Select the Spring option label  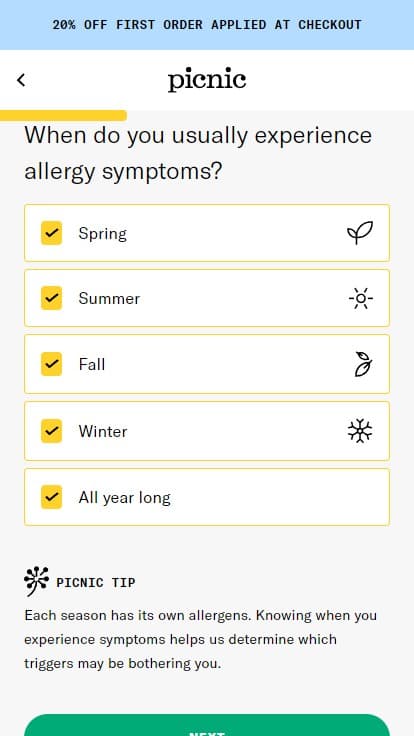tap(102, 233)
